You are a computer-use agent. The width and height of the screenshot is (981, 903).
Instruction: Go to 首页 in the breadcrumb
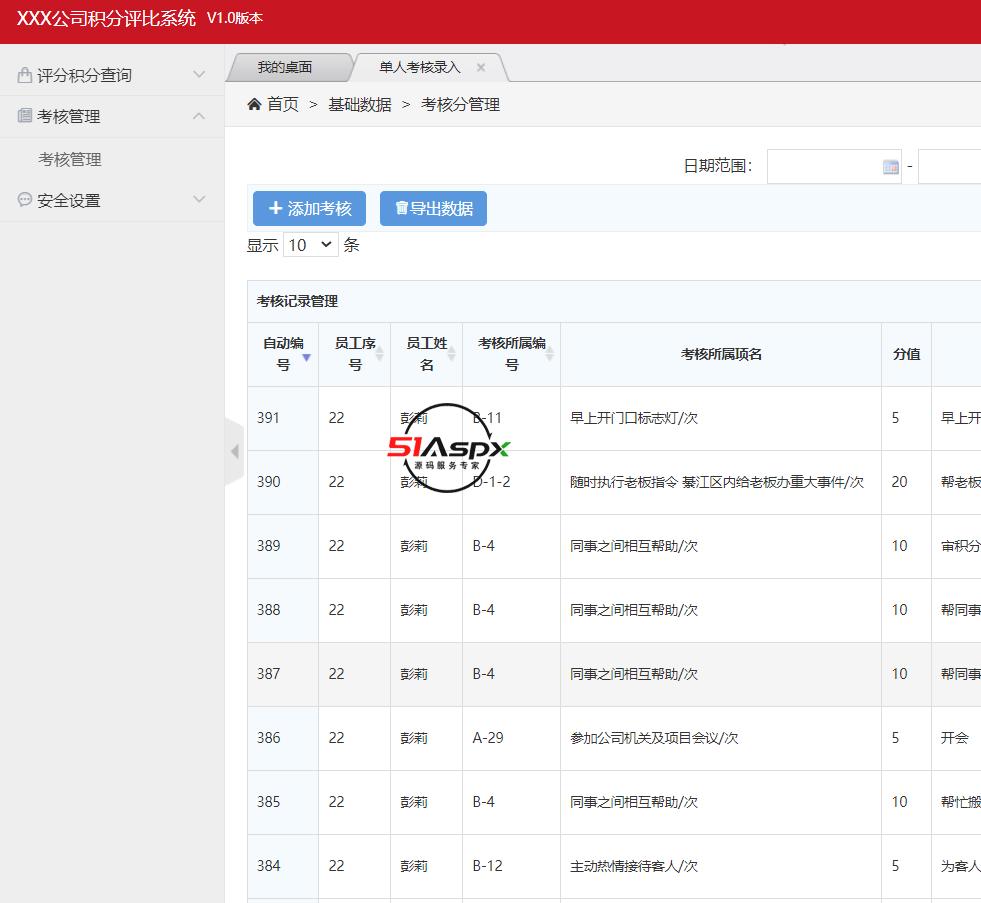[283, 104]
